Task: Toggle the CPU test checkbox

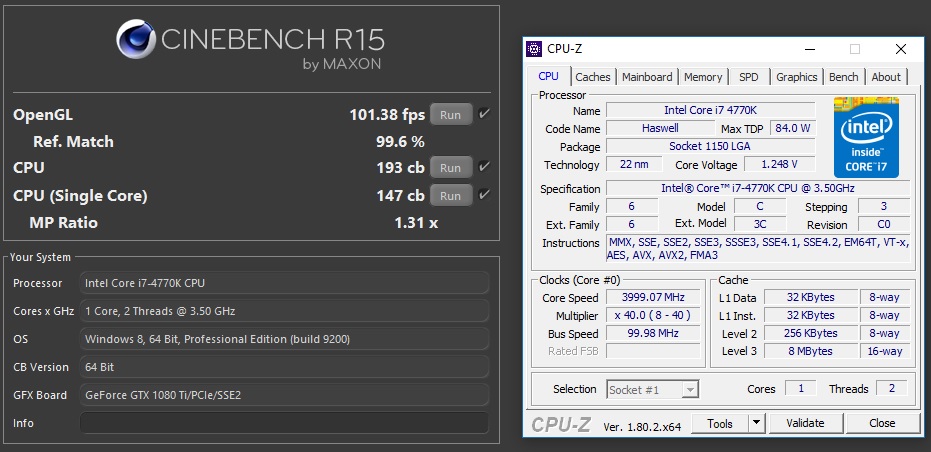Action: [484, 167]
